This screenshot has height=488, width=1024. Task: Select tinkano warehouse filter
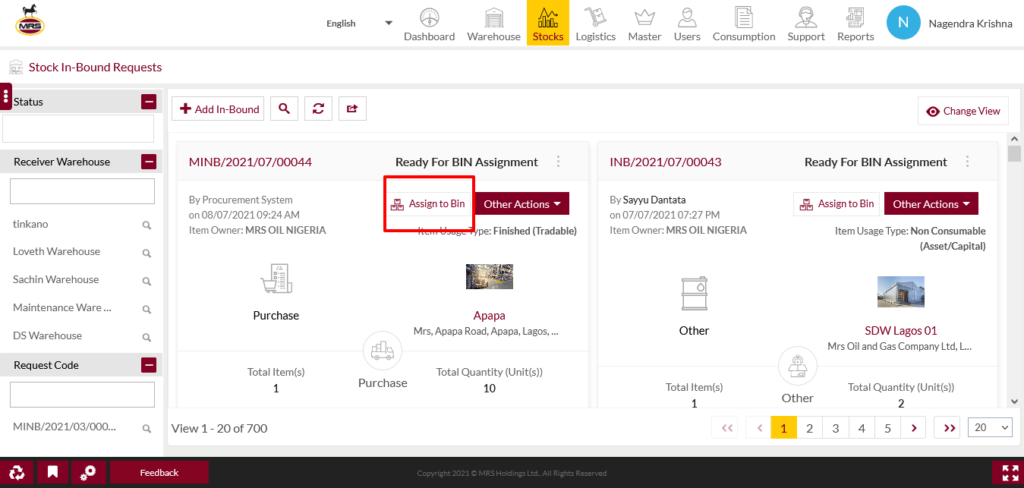click(31, 224)
